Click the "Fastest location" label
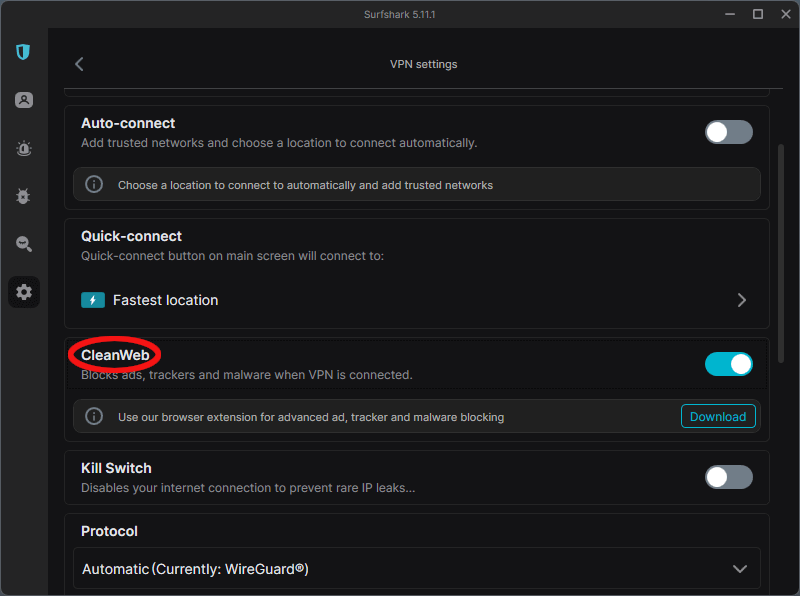 [x=165, y=300]
